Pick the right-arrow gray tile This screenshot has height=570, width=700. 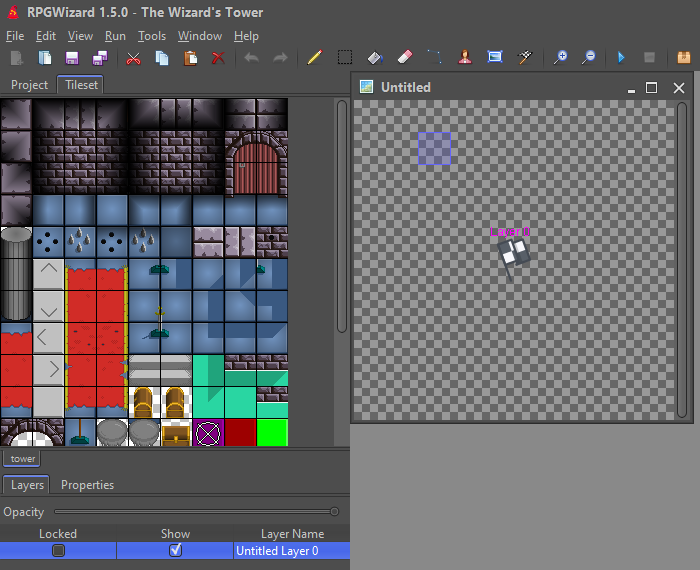coord(49,370)
